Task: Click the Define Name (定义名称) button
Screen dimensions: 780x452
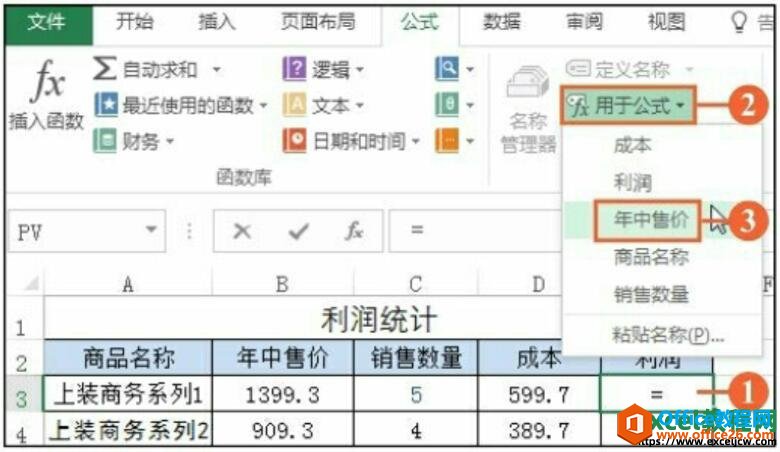Action: (629, 69)
